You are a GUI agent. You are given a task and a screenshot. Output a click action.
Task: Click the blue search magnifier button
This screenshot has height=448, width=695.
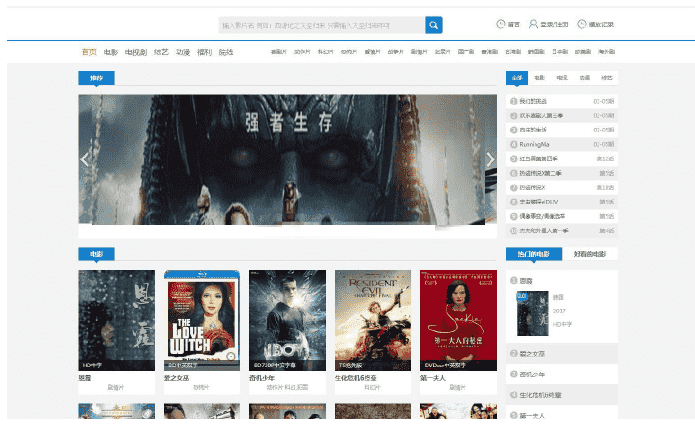point(433,25)
